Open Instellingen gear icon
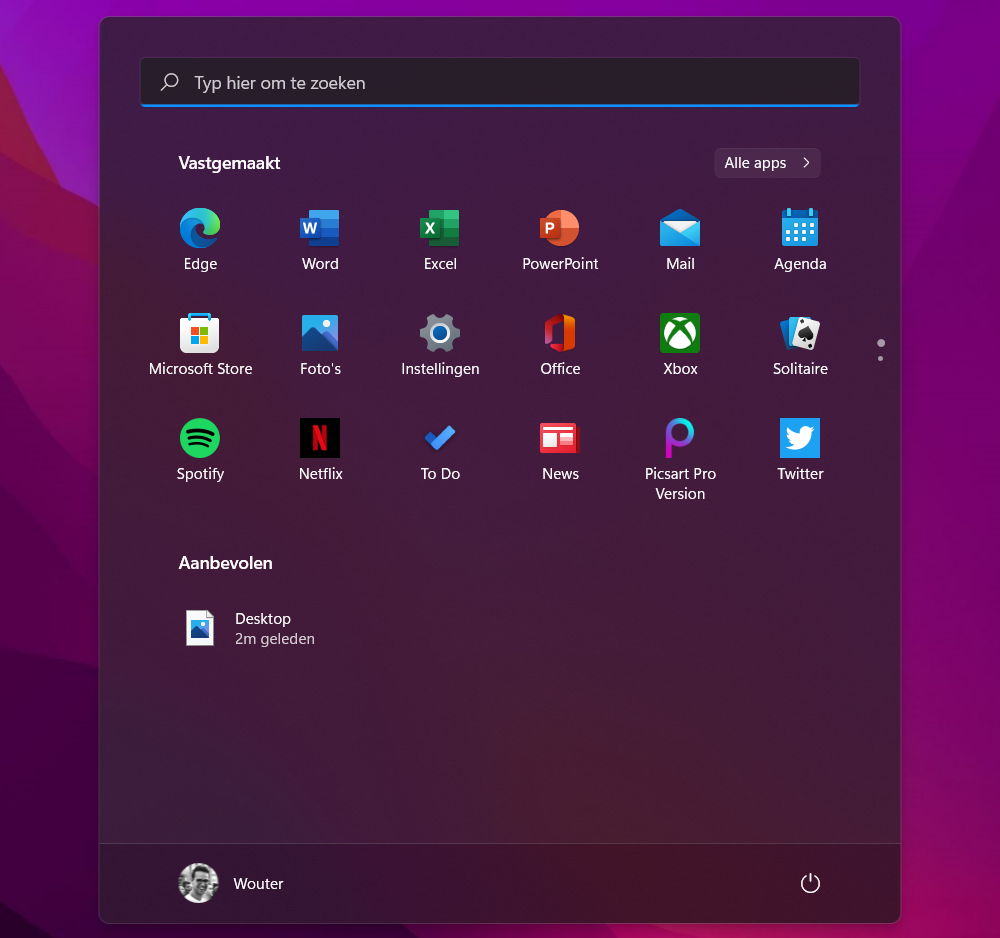This screenshot has width=1000, height=938. 440,333
